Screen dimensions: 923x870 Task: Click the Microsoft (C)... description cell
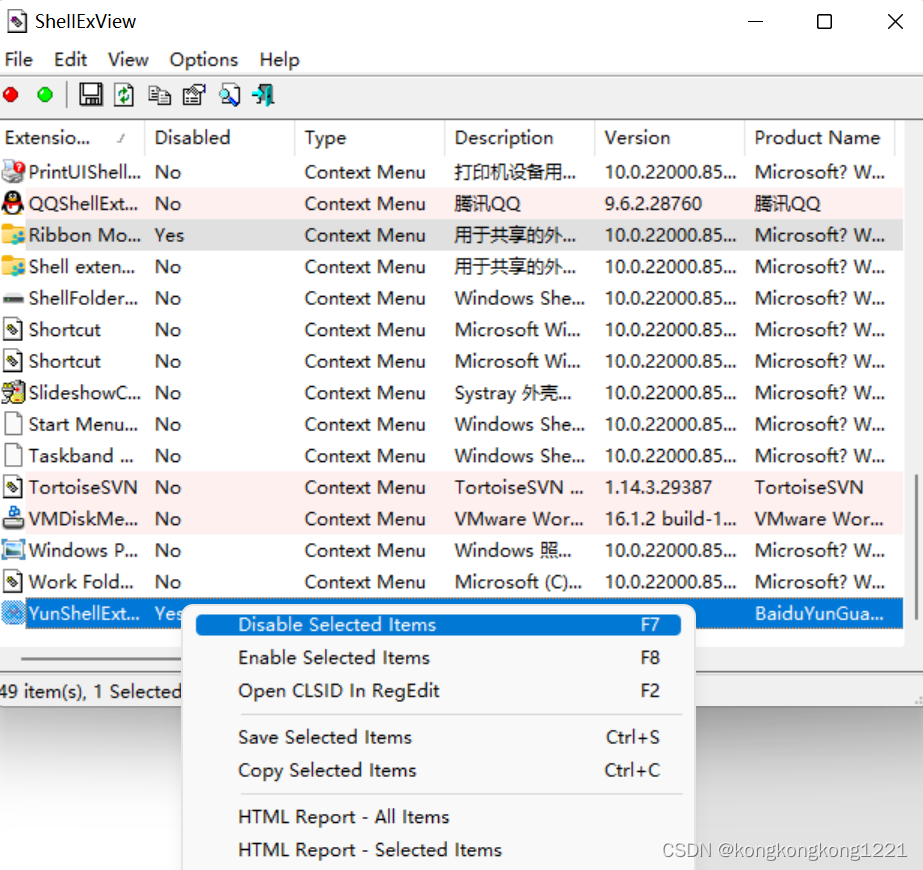pos(518,582)
